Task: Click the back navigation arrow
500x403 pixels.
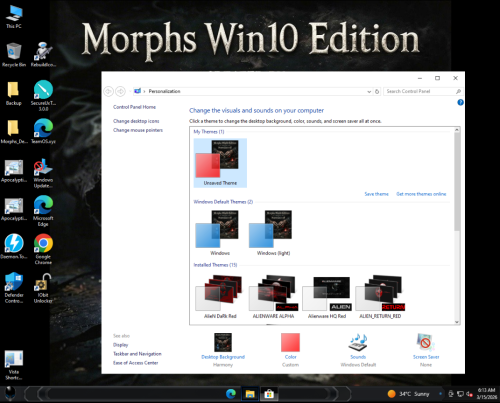Action: tap(108, 91)
